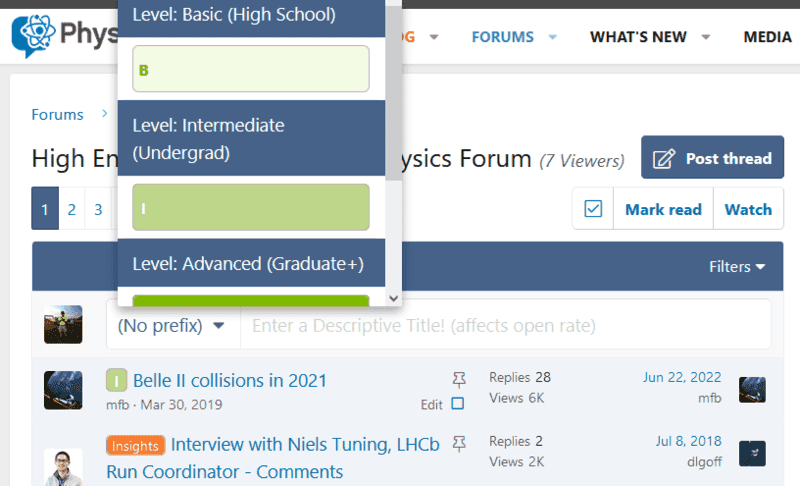Click the Insights orange badge

pos(135,445)
